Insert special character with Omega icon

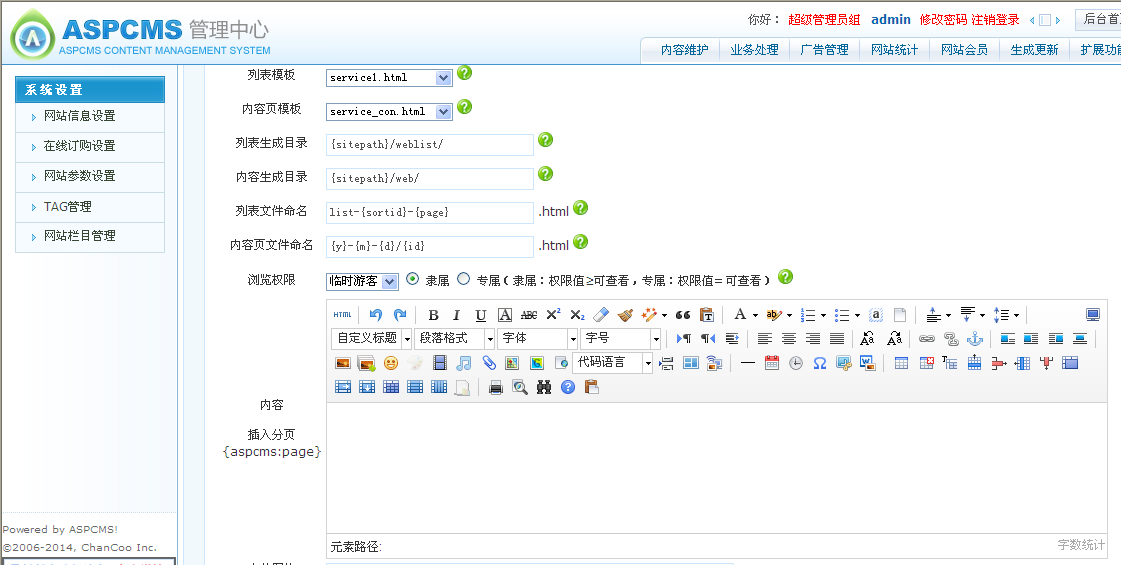[x=820, y=363]
